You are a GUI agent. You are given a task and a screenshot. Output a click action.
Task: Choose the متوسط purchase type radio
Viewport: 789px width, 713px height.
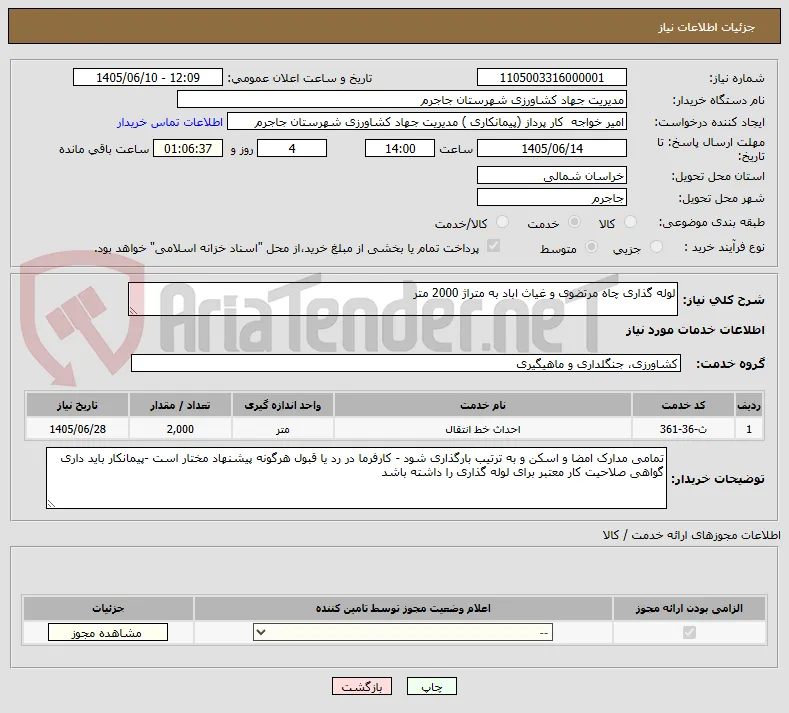[592, 247]
